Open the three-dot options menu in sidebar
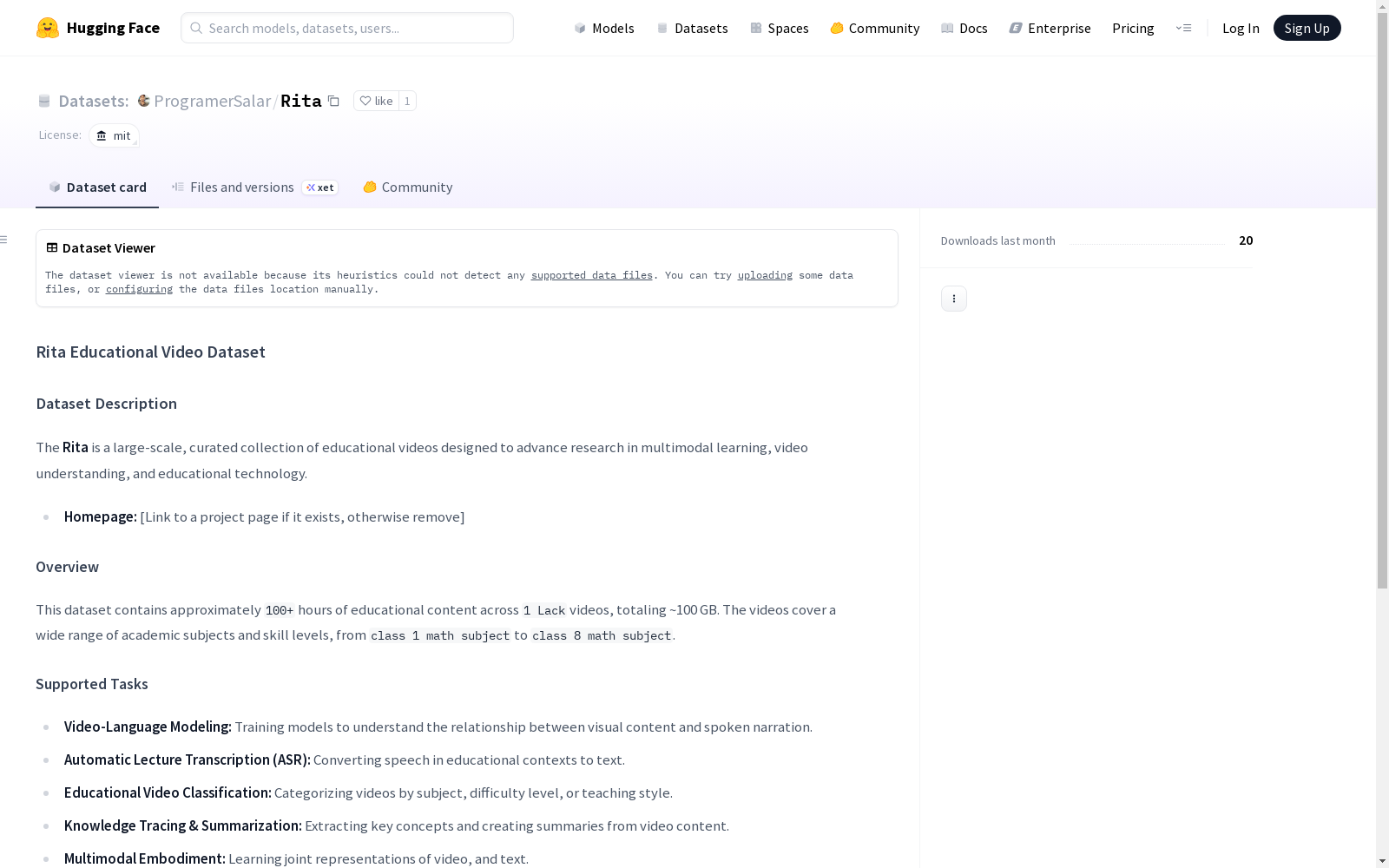Image resolution: width=1389 pixels, height=868 pixels. (x=954, y=299)
